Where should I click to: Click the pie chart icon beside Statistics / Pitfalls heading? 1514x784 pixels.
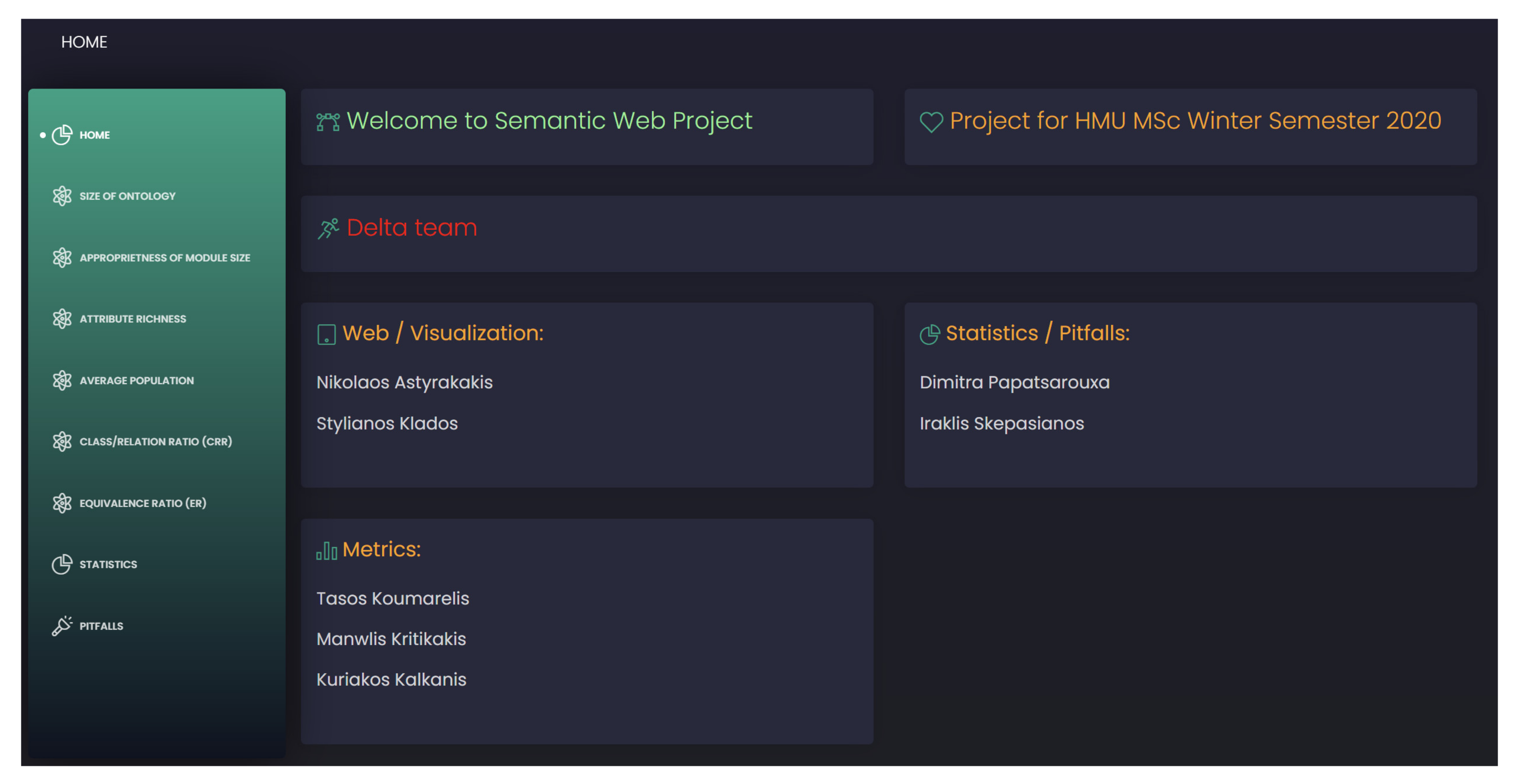coord(930,334)
